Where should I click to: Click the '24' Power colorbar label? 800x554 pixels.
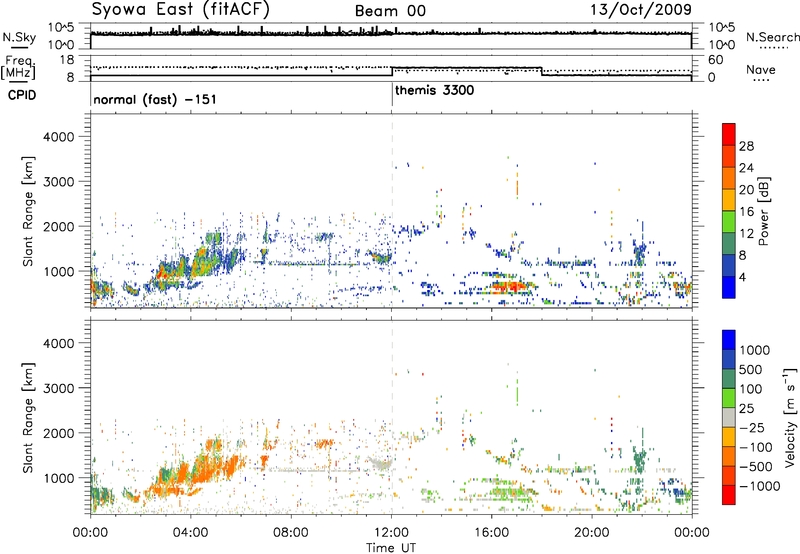point(746,168)
